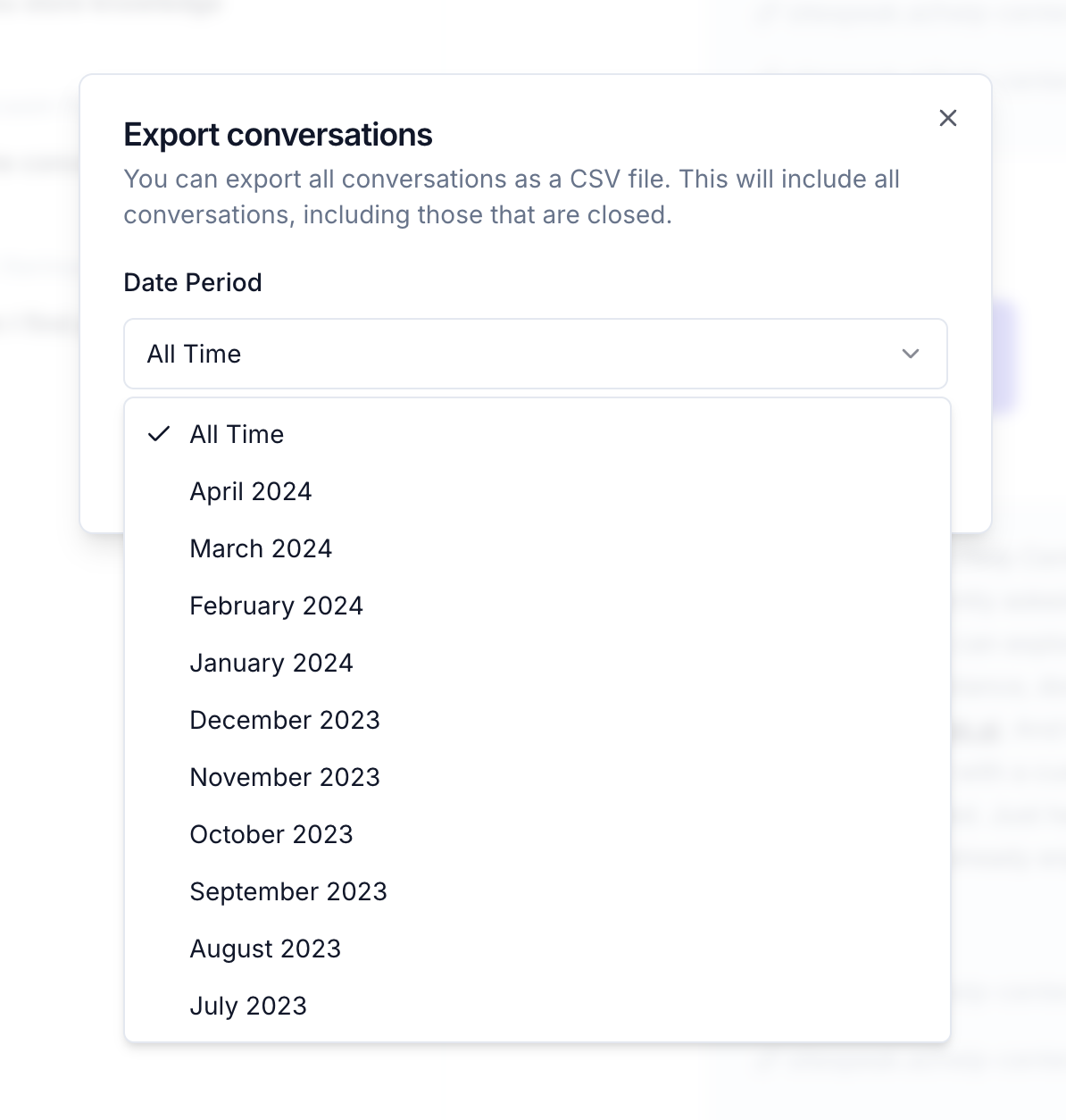Click the checkmark icon beside All Time

pos(159,434)
